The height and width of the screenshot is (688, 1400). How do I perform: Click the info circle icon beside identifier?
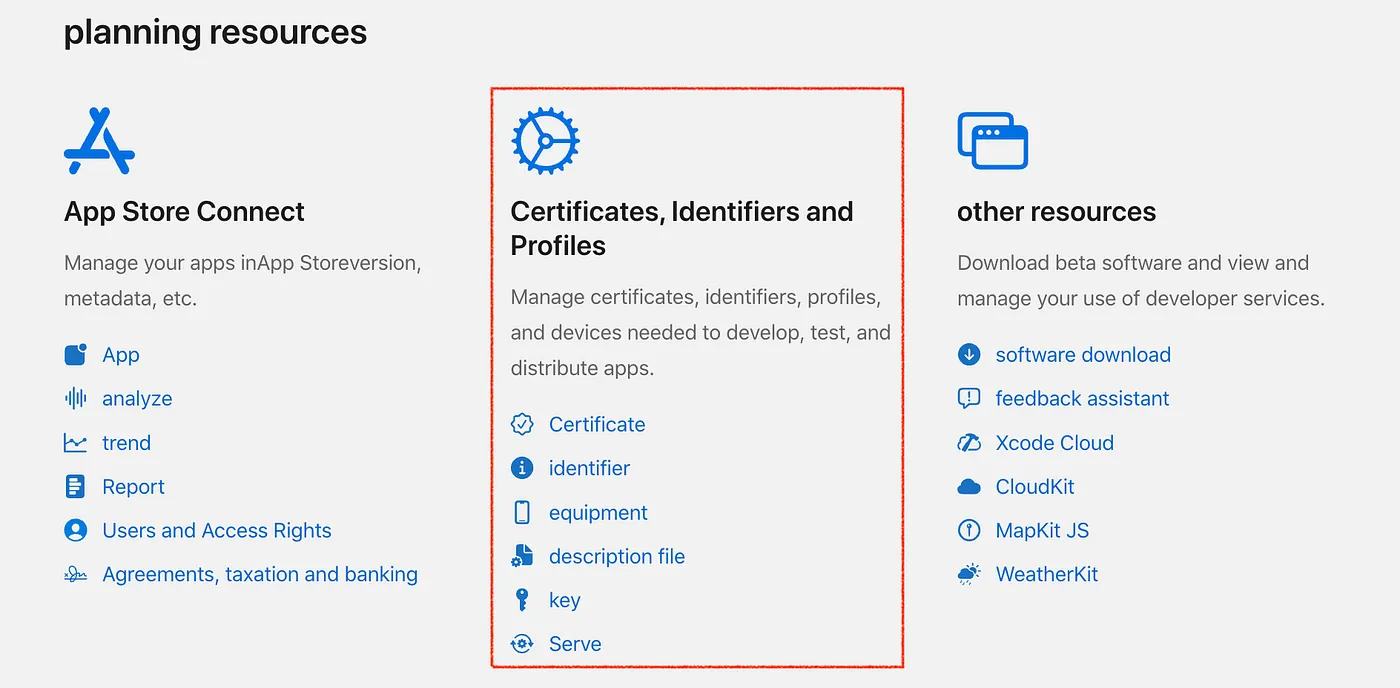click(x=522, y=468)
